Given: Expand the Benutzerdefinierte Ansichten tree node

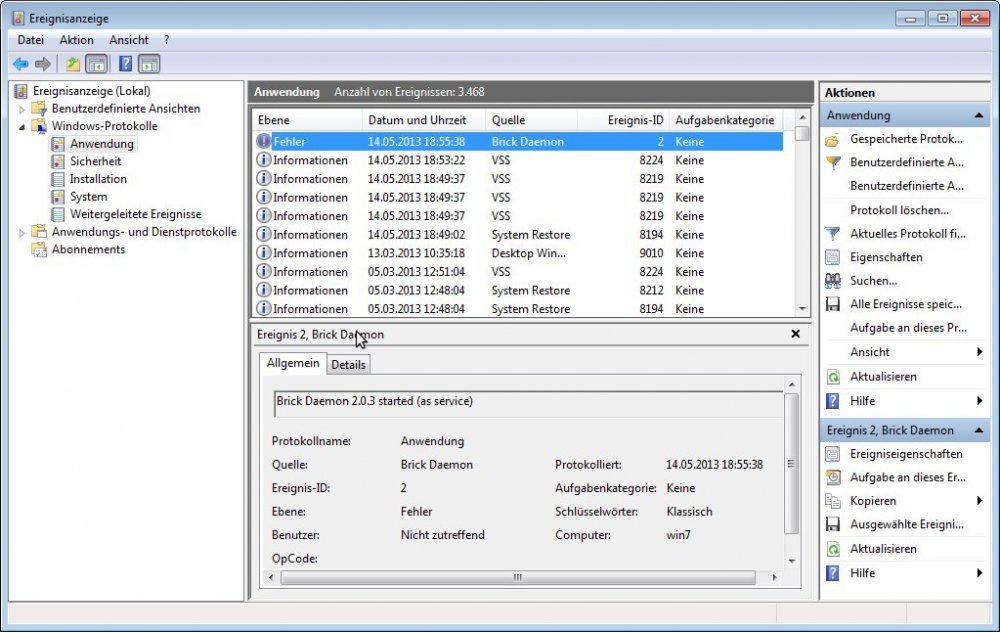Looking at the screenshot, I should pos(22,109).
